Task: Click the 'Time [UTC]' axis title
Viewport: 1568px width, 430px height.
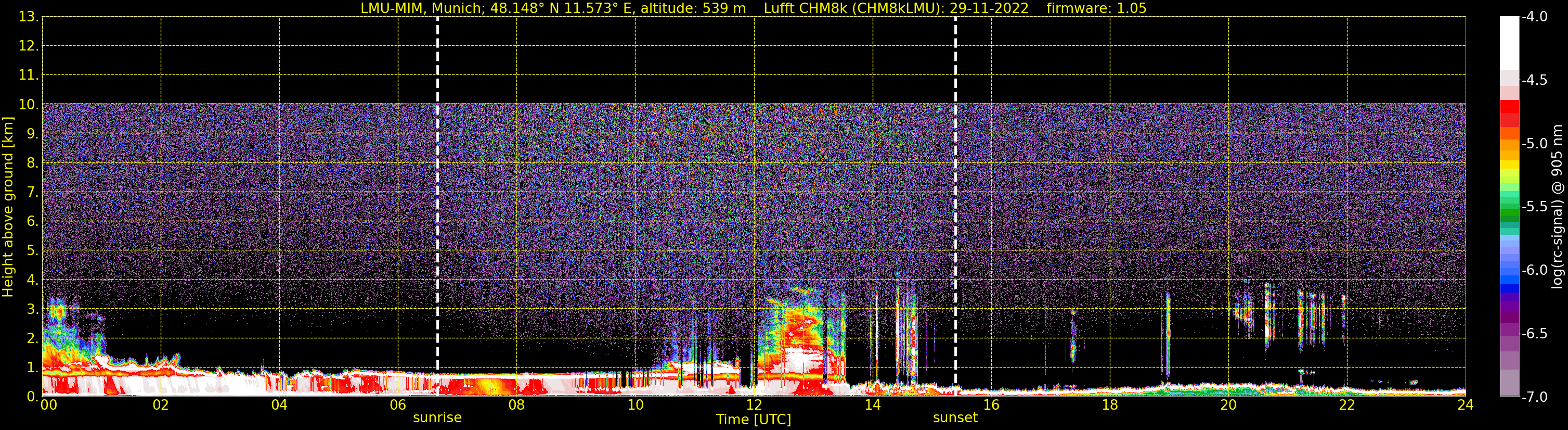Action: pos(754,420)
